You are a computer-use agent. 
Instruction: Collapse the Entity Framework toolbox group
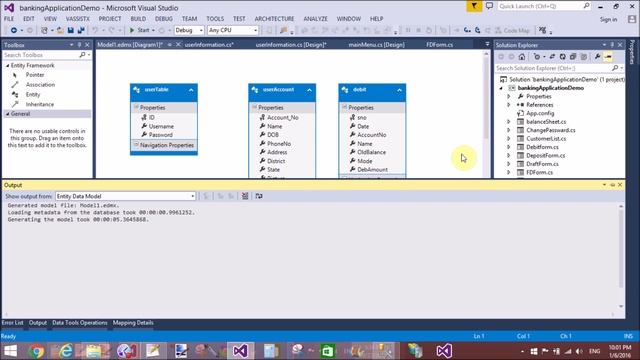coord(8,66)
